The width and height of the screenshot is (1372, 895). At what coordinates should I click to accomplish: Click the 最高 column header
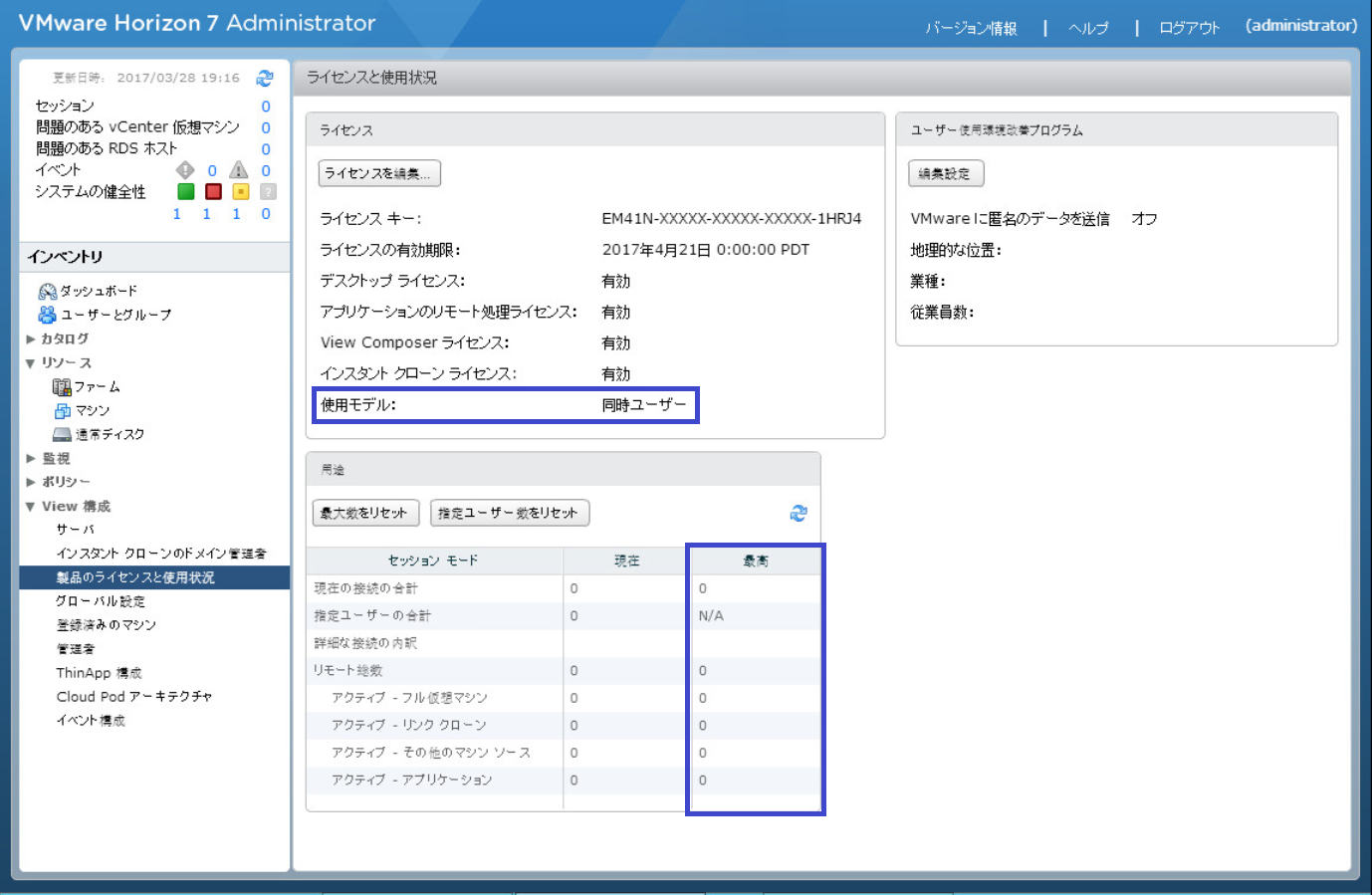756,560
